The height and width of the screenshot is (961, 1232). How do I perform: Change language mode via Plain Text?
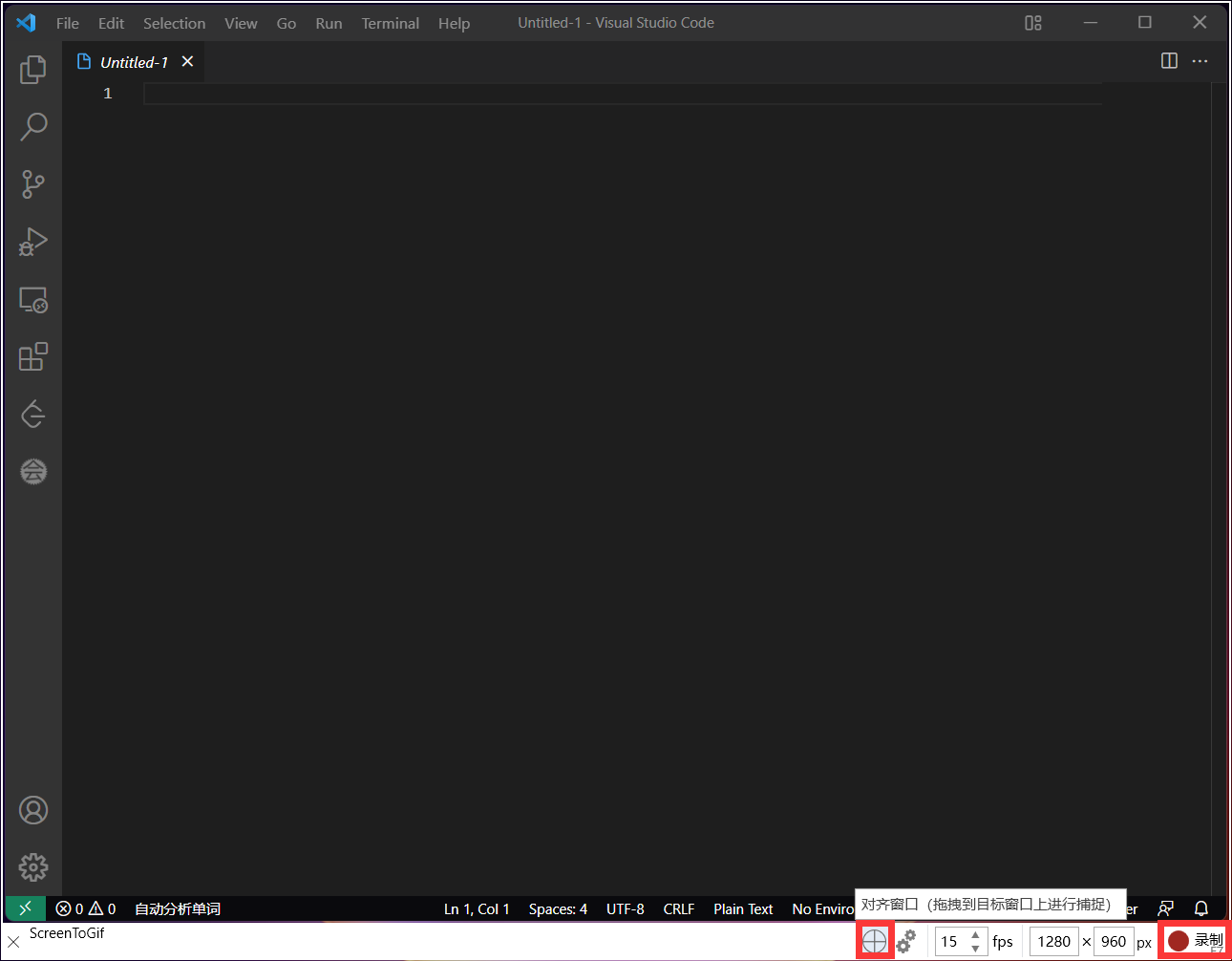(x=743, y=908)
